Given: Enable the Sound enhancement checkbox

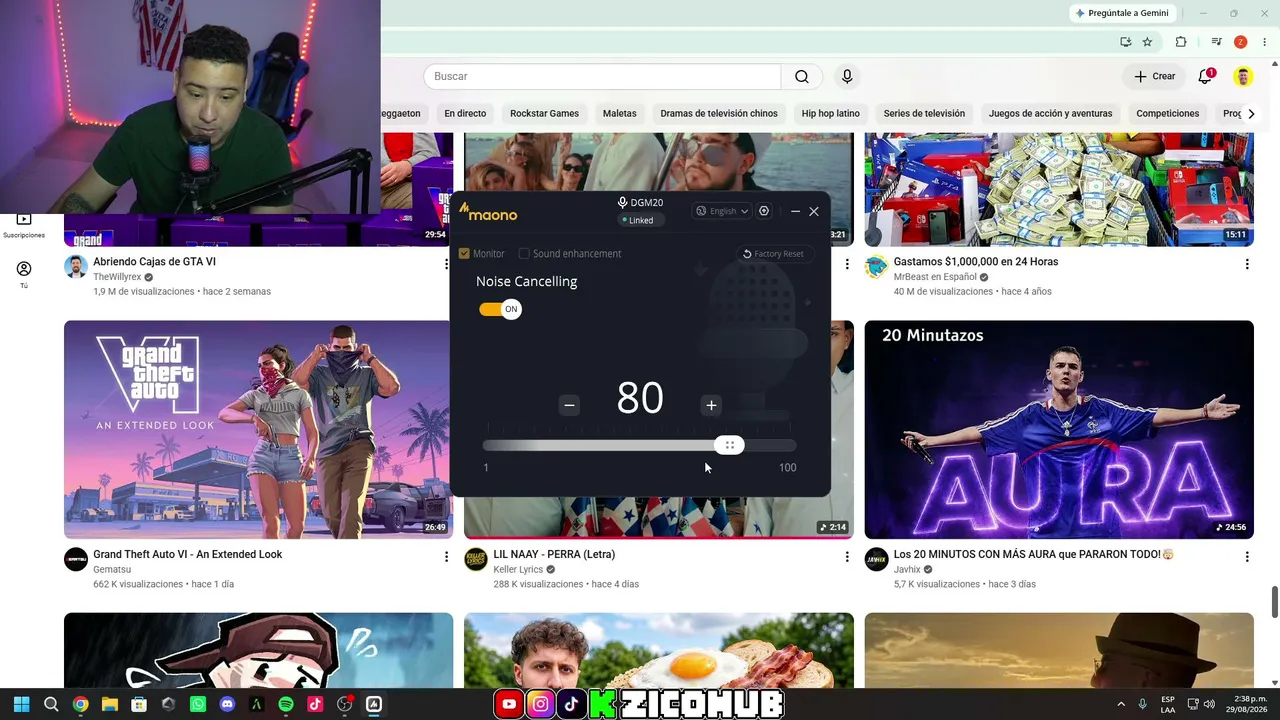Looking at the screenshot, I should [x=524, y=254].
